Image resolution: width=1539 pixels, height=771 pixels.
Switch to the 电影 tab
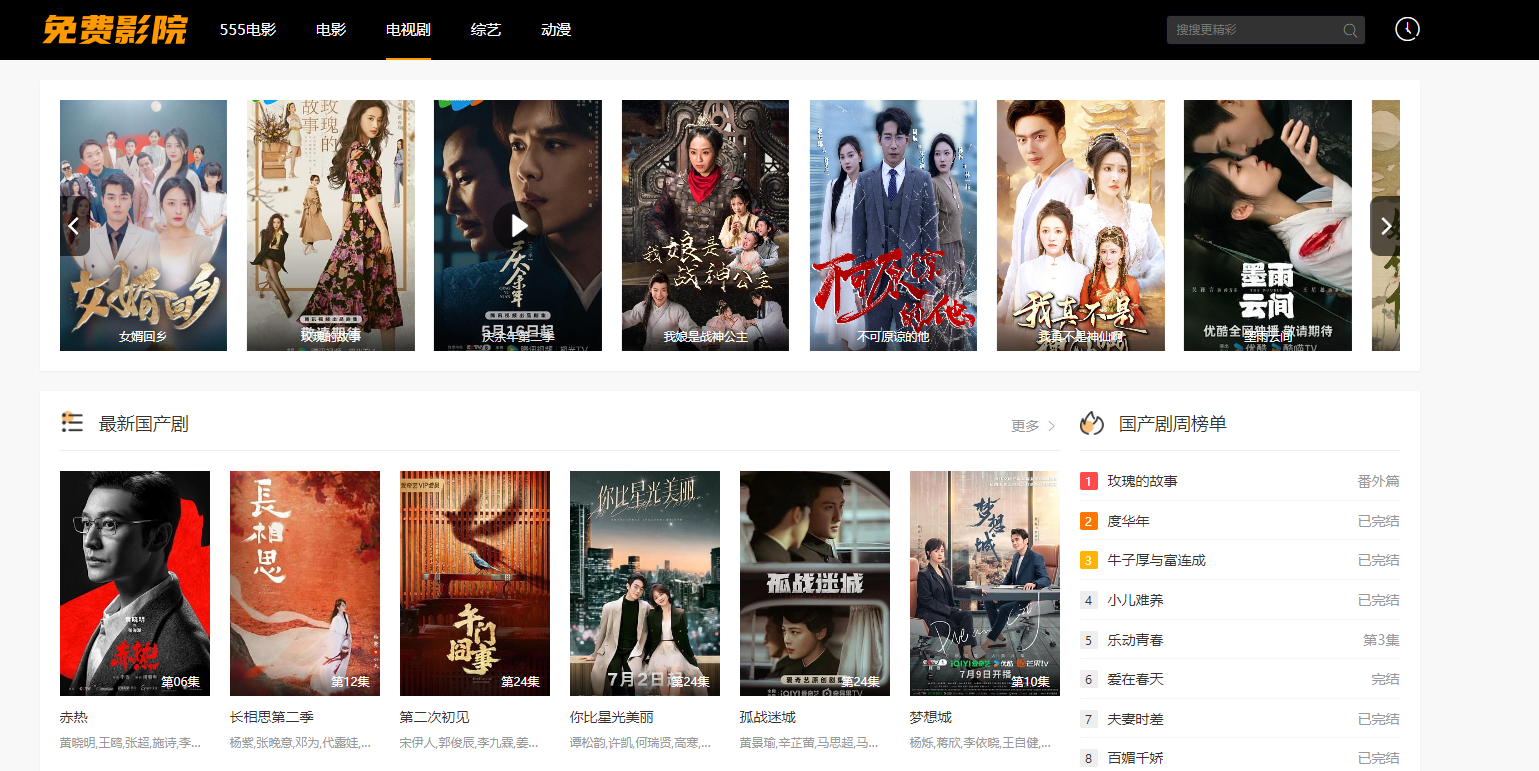[331, 30]
